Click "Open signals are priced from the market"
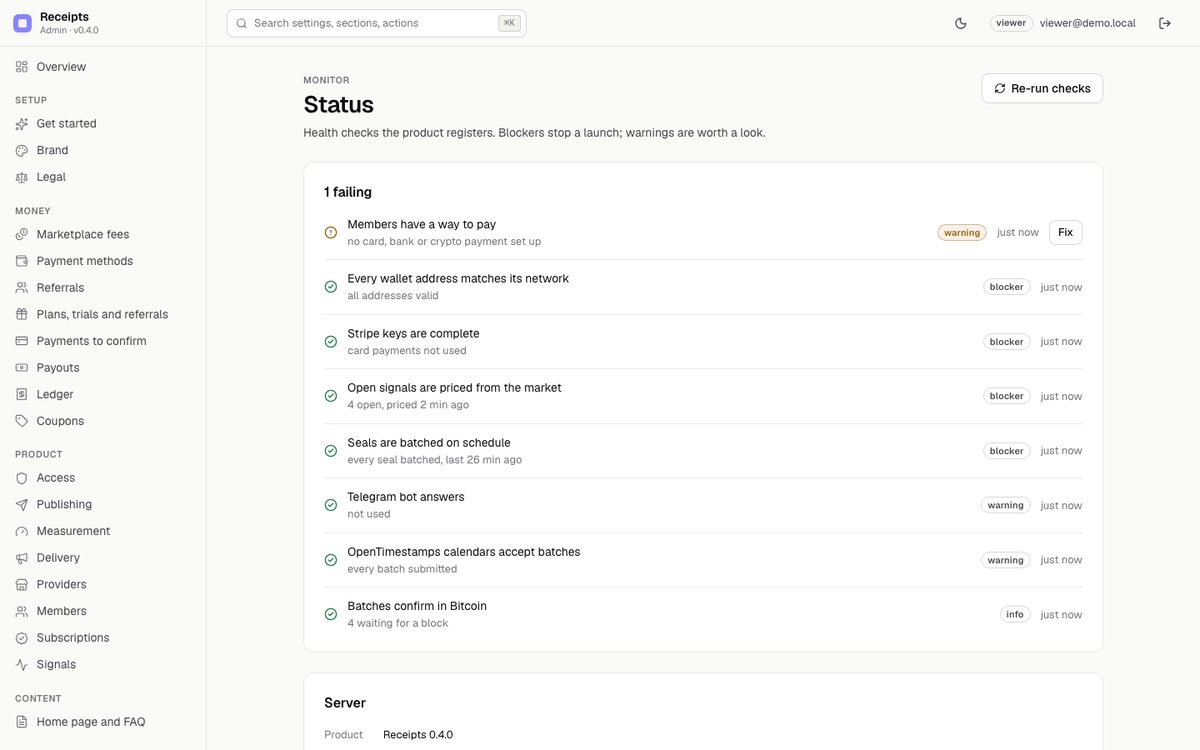The width and height of the screenshot is (1200, 750). point(454,388)
